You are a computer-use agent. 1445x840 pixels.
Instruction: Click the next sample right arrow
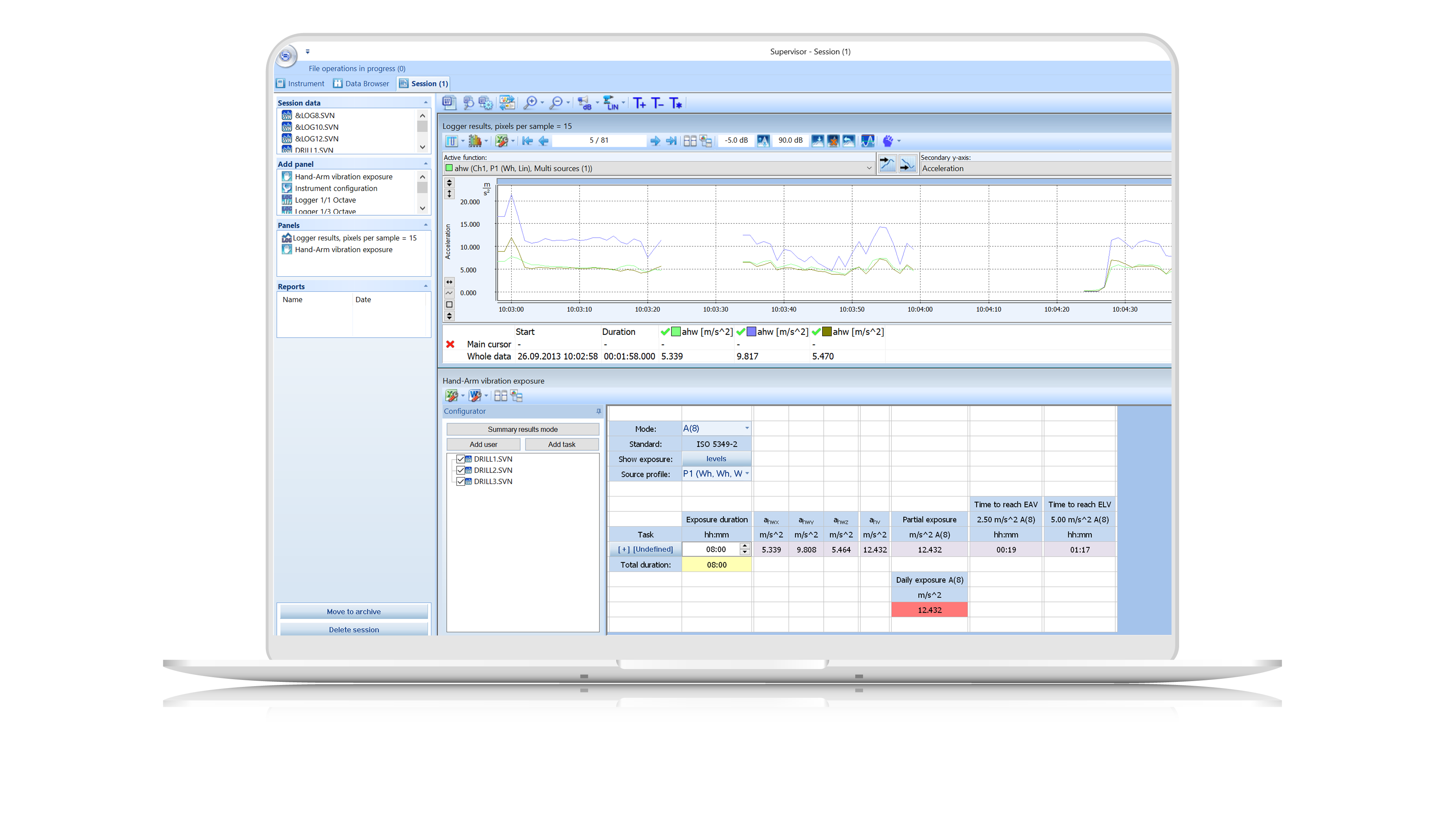pos(654,141)
